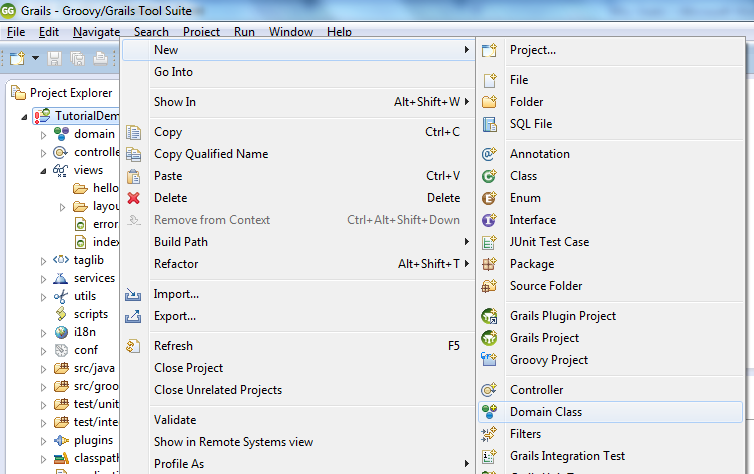Click the Annotation icon in New submenu

[x=489, y=154]
